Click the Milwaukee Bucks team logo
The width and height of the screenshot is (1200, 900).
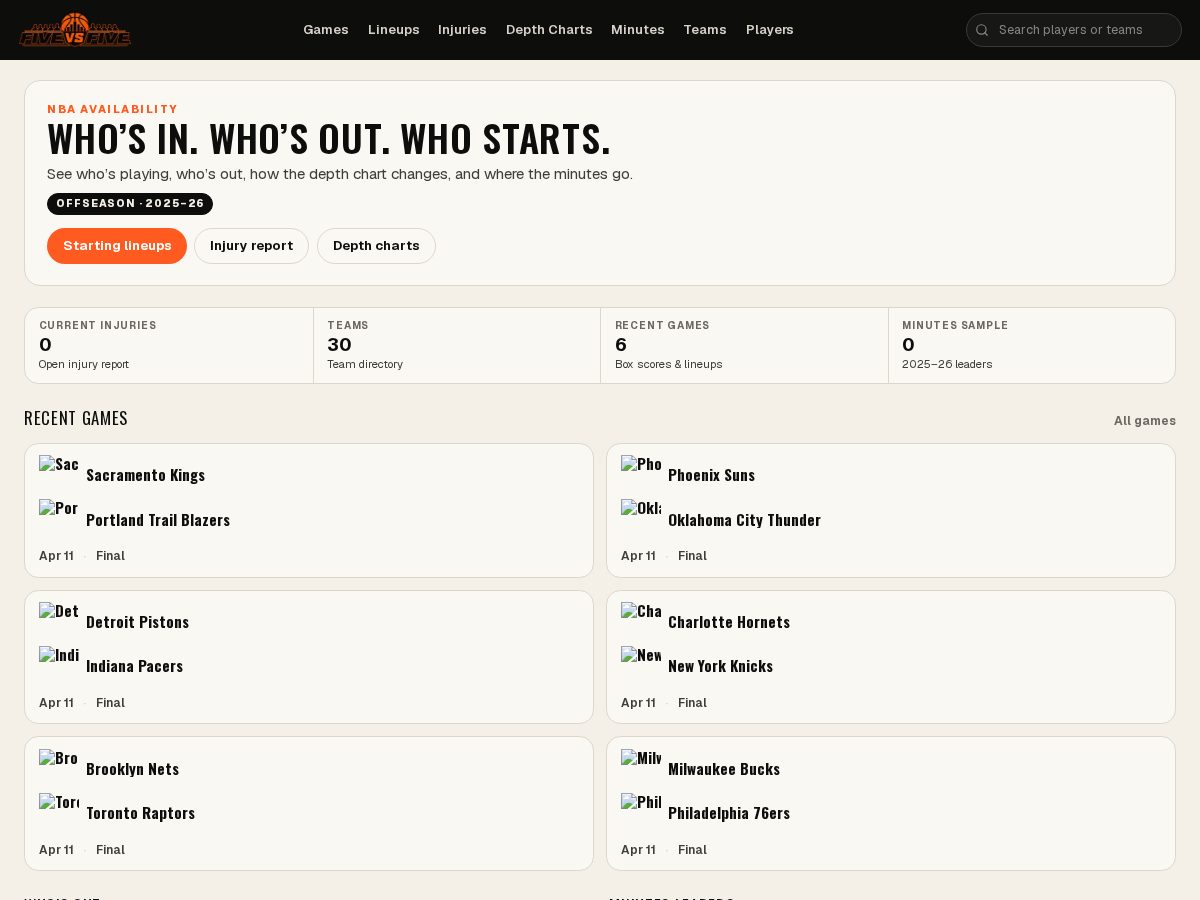[x=641, y=769]
